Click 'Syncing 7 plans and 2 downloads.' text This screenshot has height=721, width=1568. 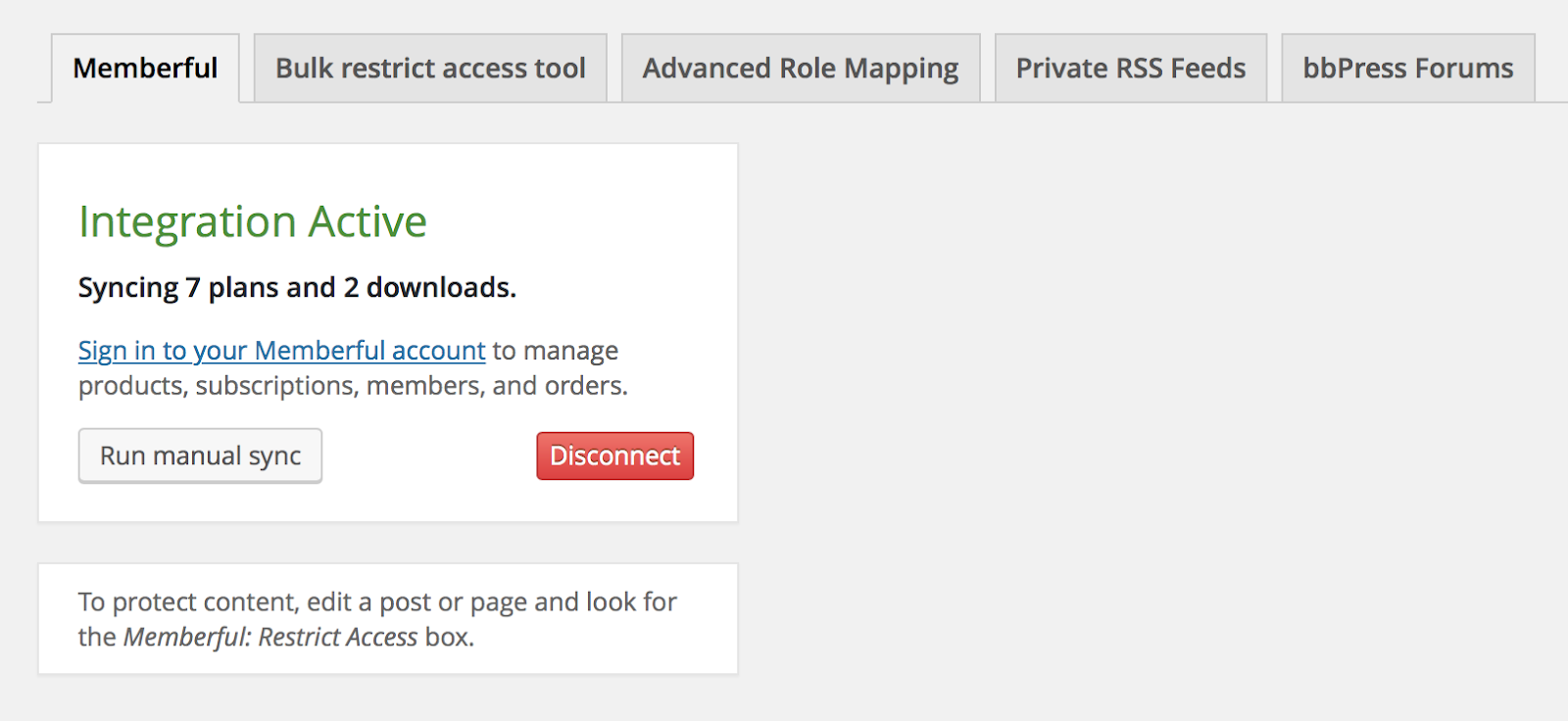(x=297, y=288)
